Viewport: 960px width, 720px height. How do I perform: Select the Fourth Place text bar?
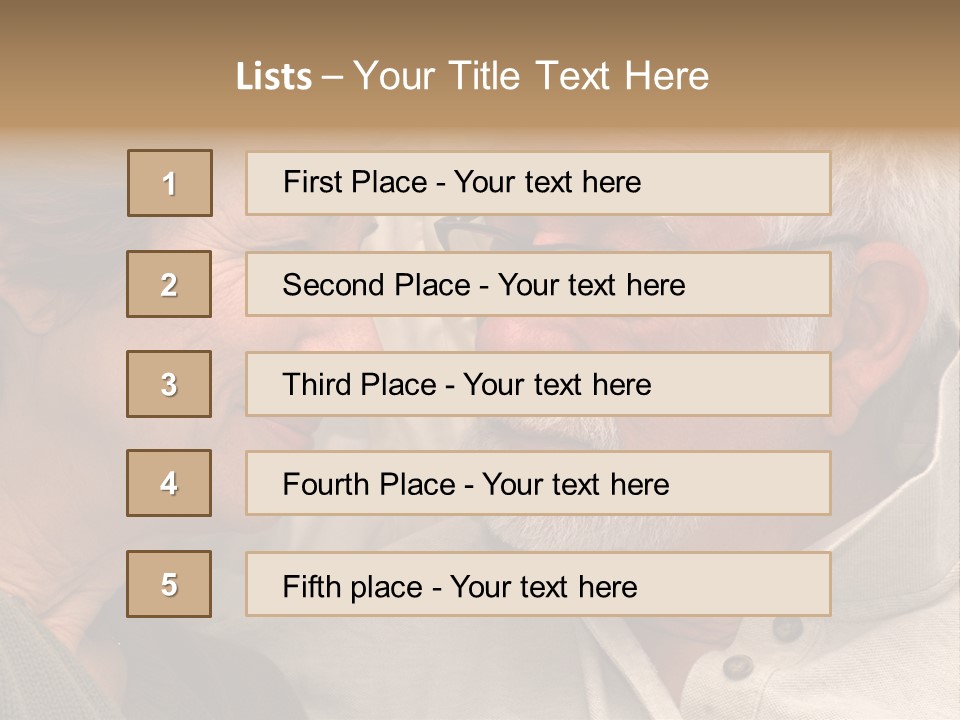[538, 483]
